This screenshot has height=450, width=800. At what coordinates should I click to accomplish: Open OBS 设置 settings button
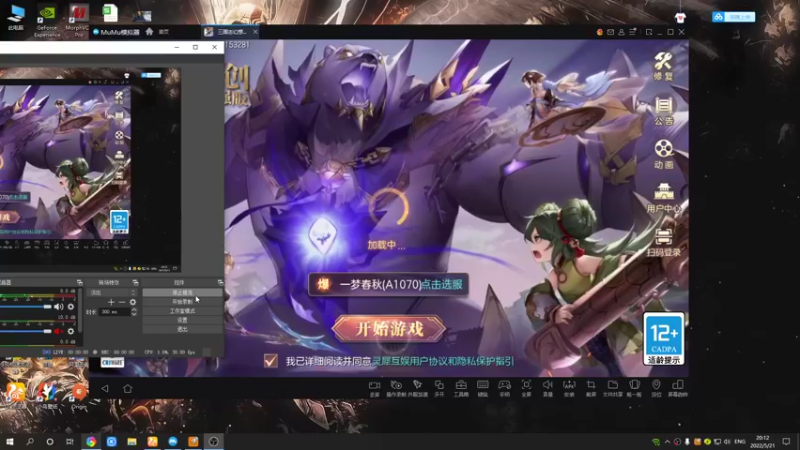(182, 320)
